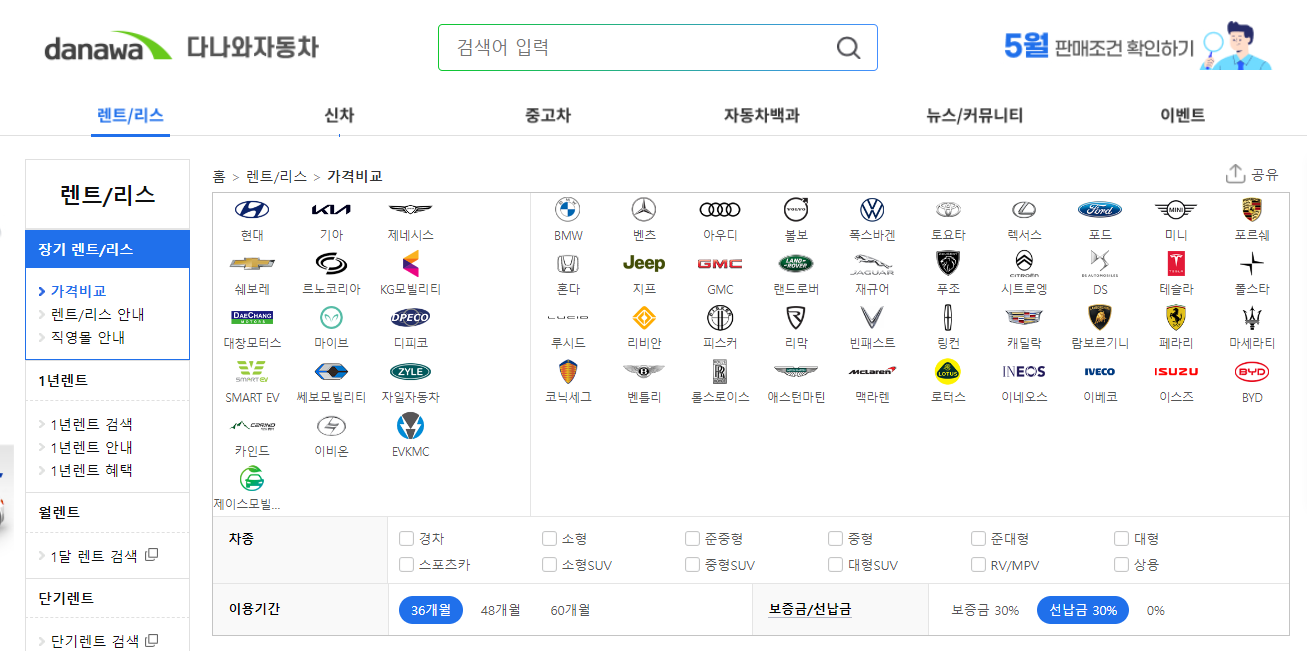1307x651 pixels.
Task: Select the 36개월 usage period
Action: 431,610
